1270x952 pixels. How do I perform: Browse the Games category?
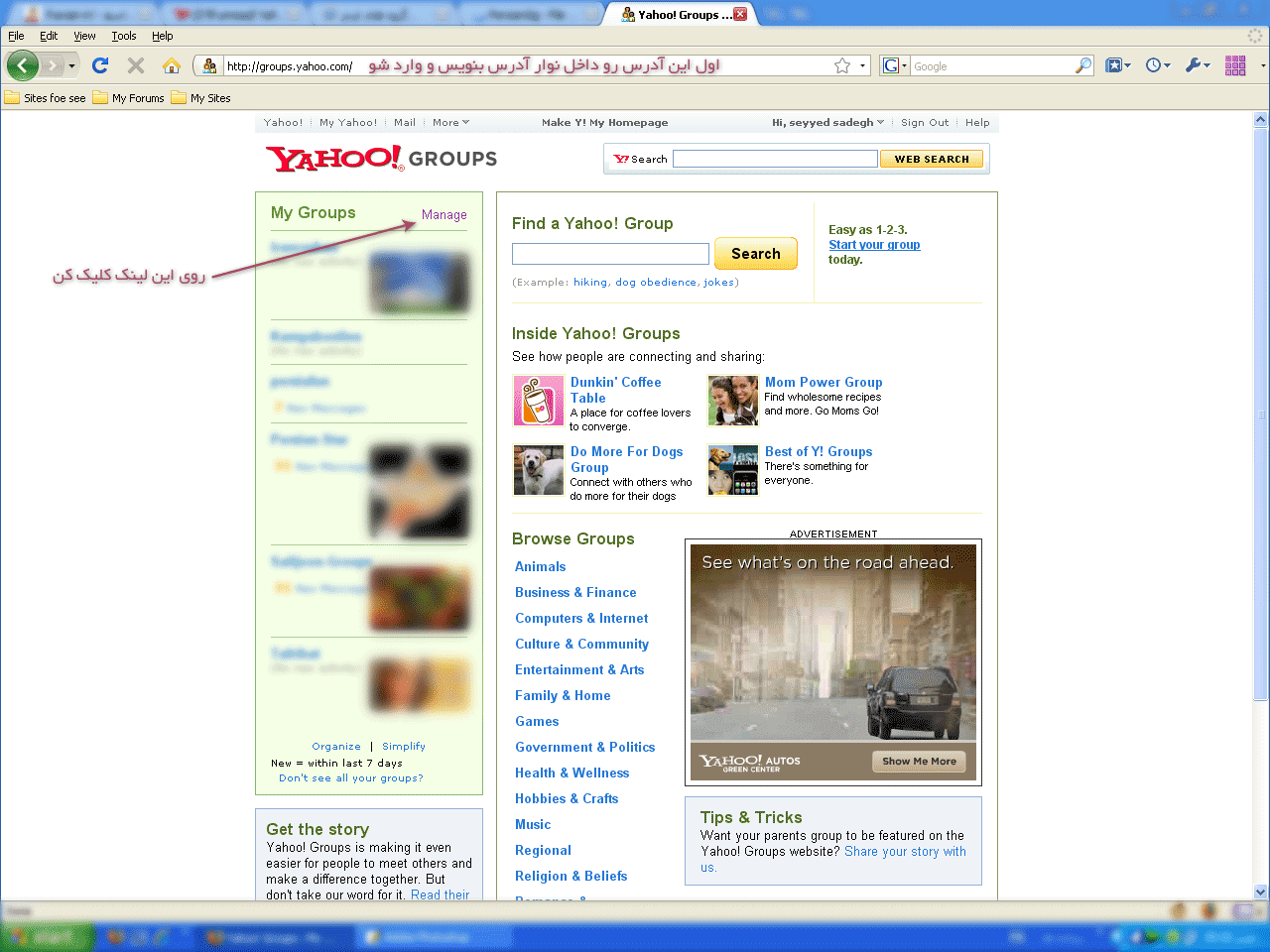pos(537,721)
